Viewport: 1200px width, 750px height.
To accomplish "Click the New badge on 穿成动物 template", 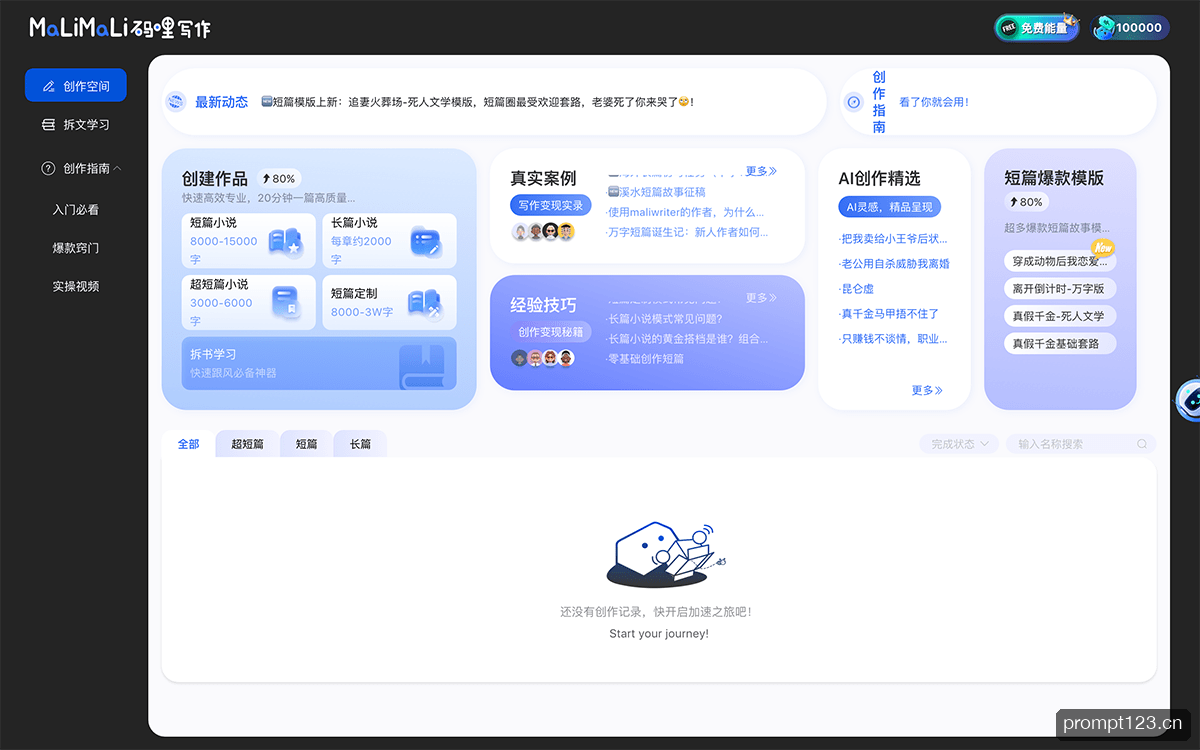I will click(1102, 247).
